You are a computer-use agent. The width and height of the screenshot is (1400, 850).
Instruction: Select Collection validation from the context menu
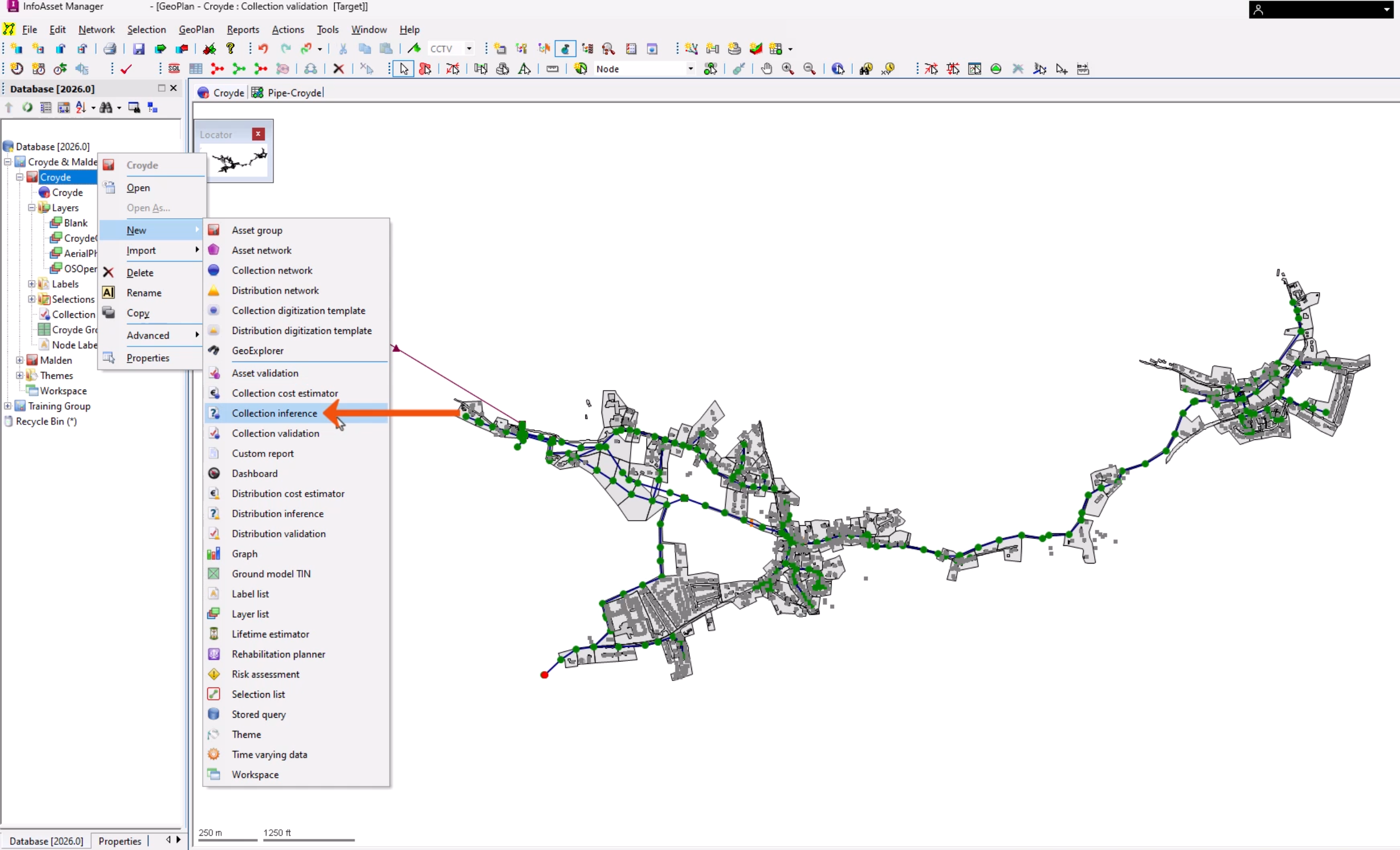274,433
